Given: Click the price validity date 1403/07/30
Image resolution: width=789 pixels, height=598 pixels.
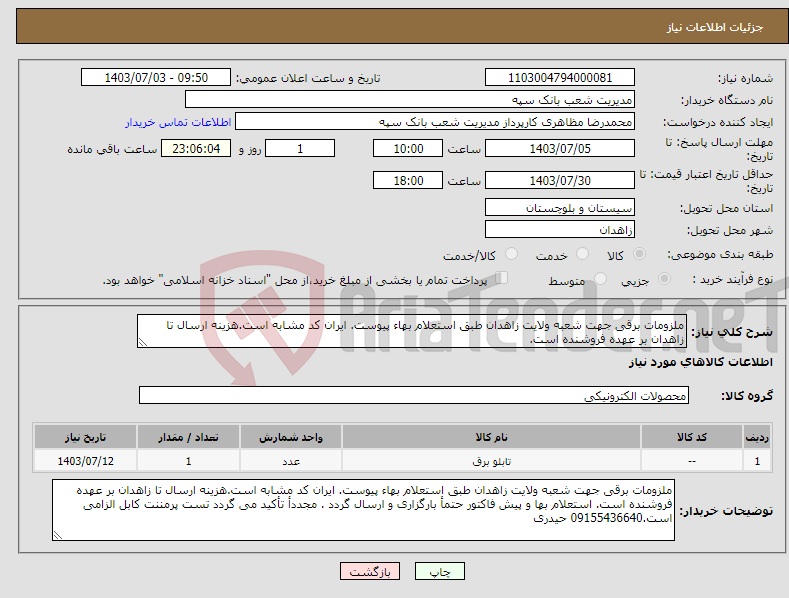Looking at the screenshot, I should pyautogui.click(x=560, y=180).
